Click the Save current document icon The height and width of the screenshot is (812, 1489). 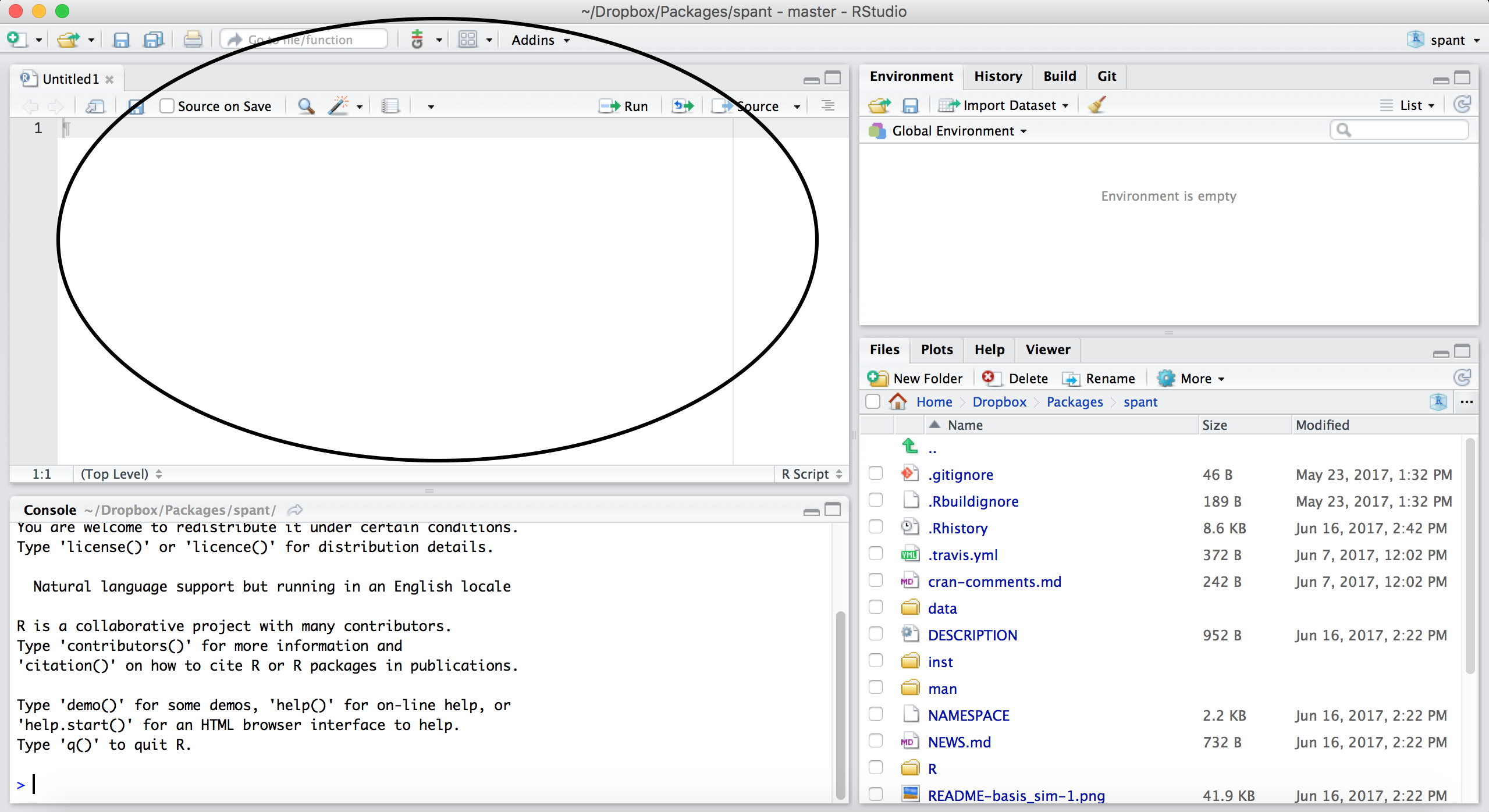pos(121,40)
